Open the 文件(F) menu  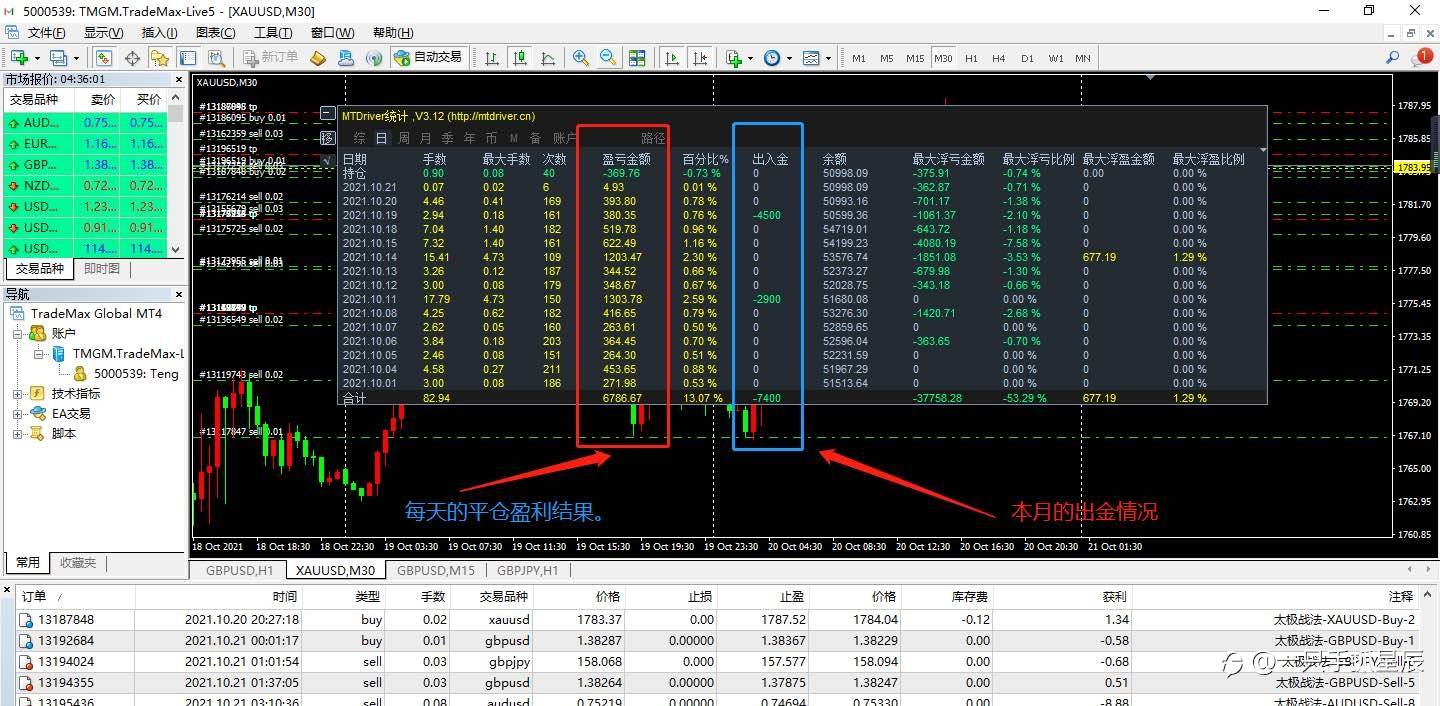(46, 33)
